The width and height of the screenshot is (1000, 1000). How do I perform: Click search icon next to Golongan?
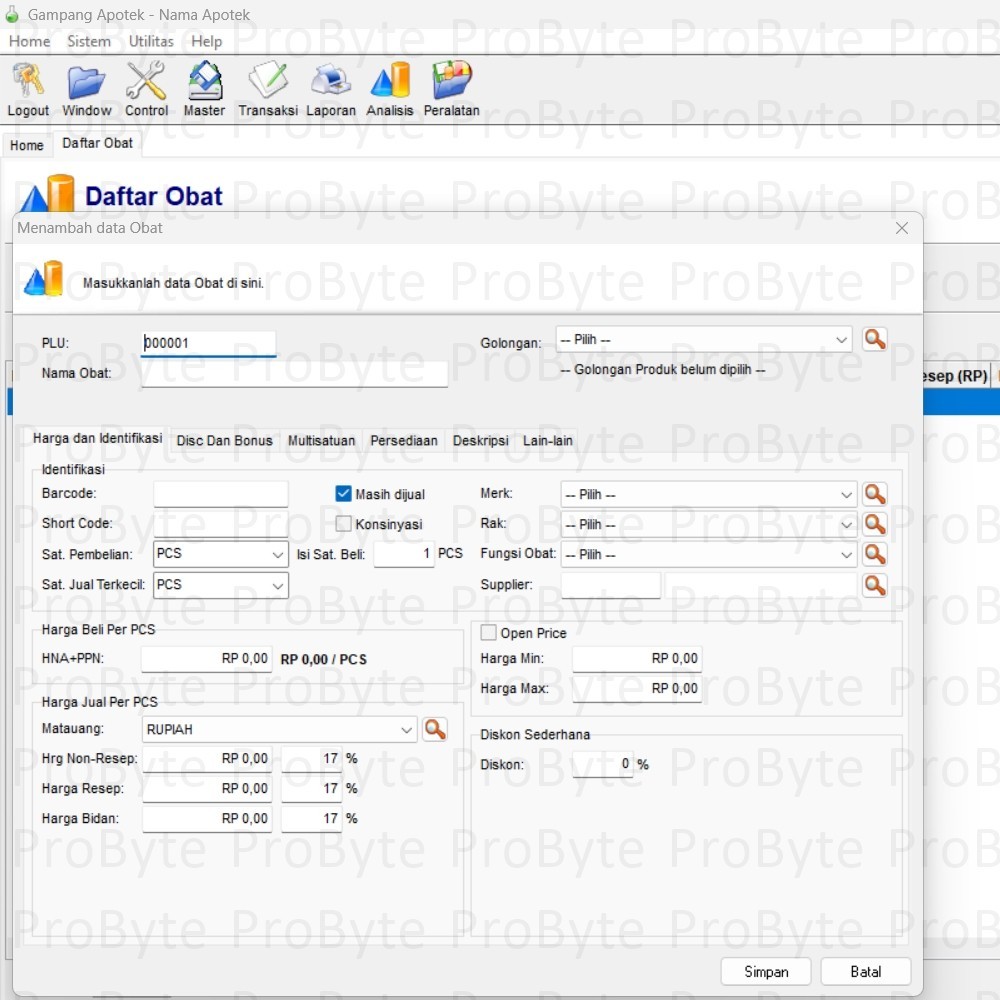(x=875, y=340)
